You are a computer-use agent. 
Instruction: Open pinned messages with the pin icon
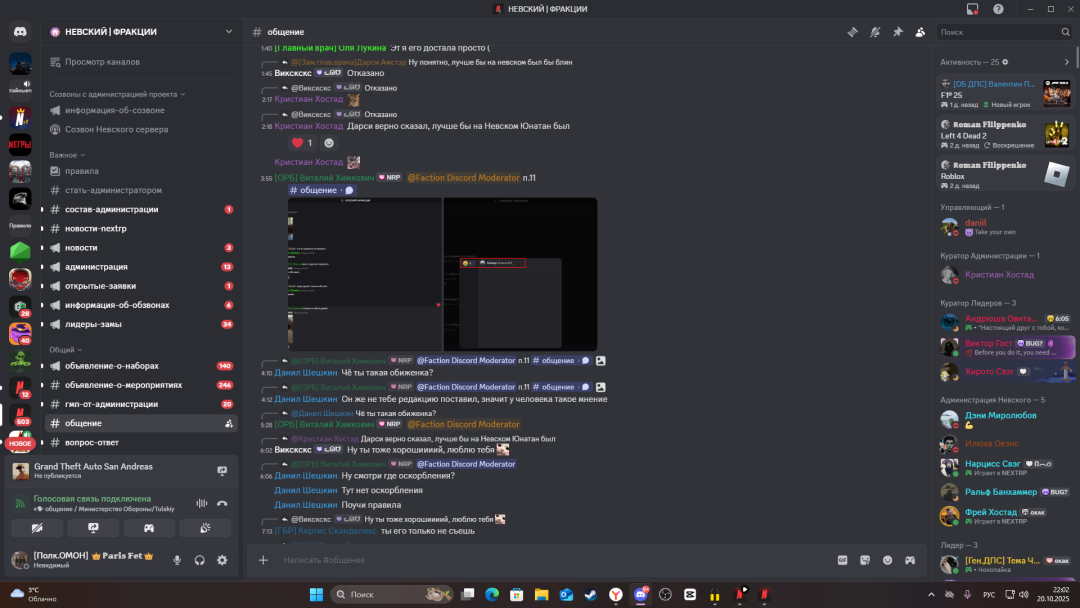pos(897,32)
